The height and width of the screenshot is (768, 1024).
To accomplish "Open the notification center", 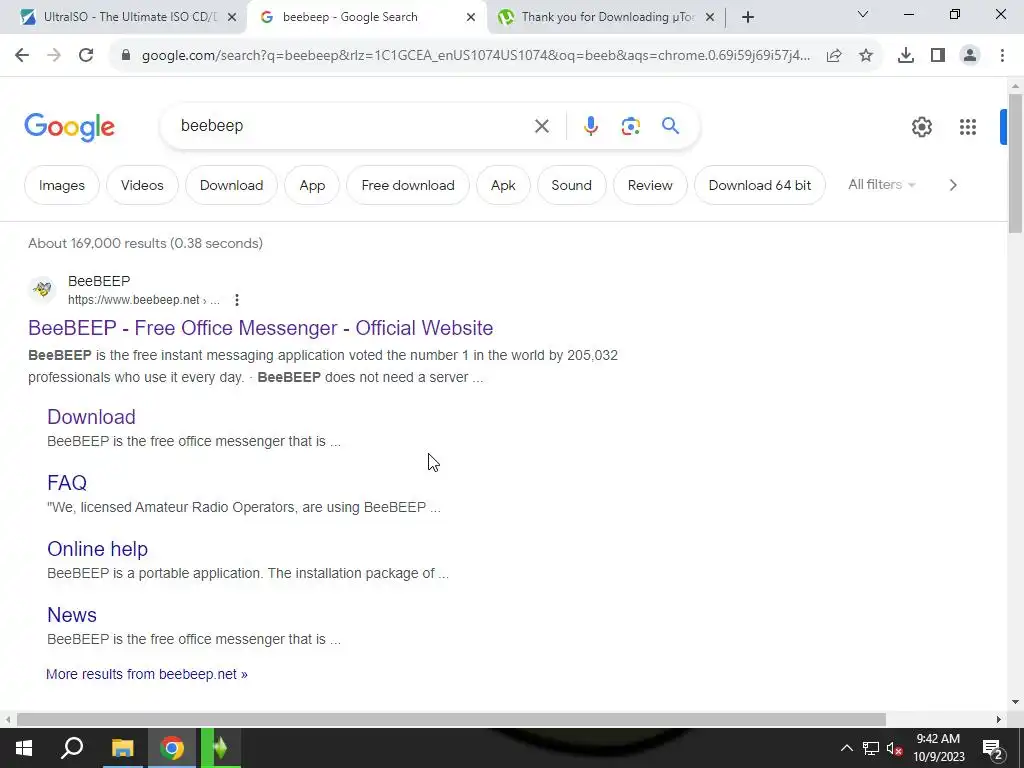I will (993, 749).
